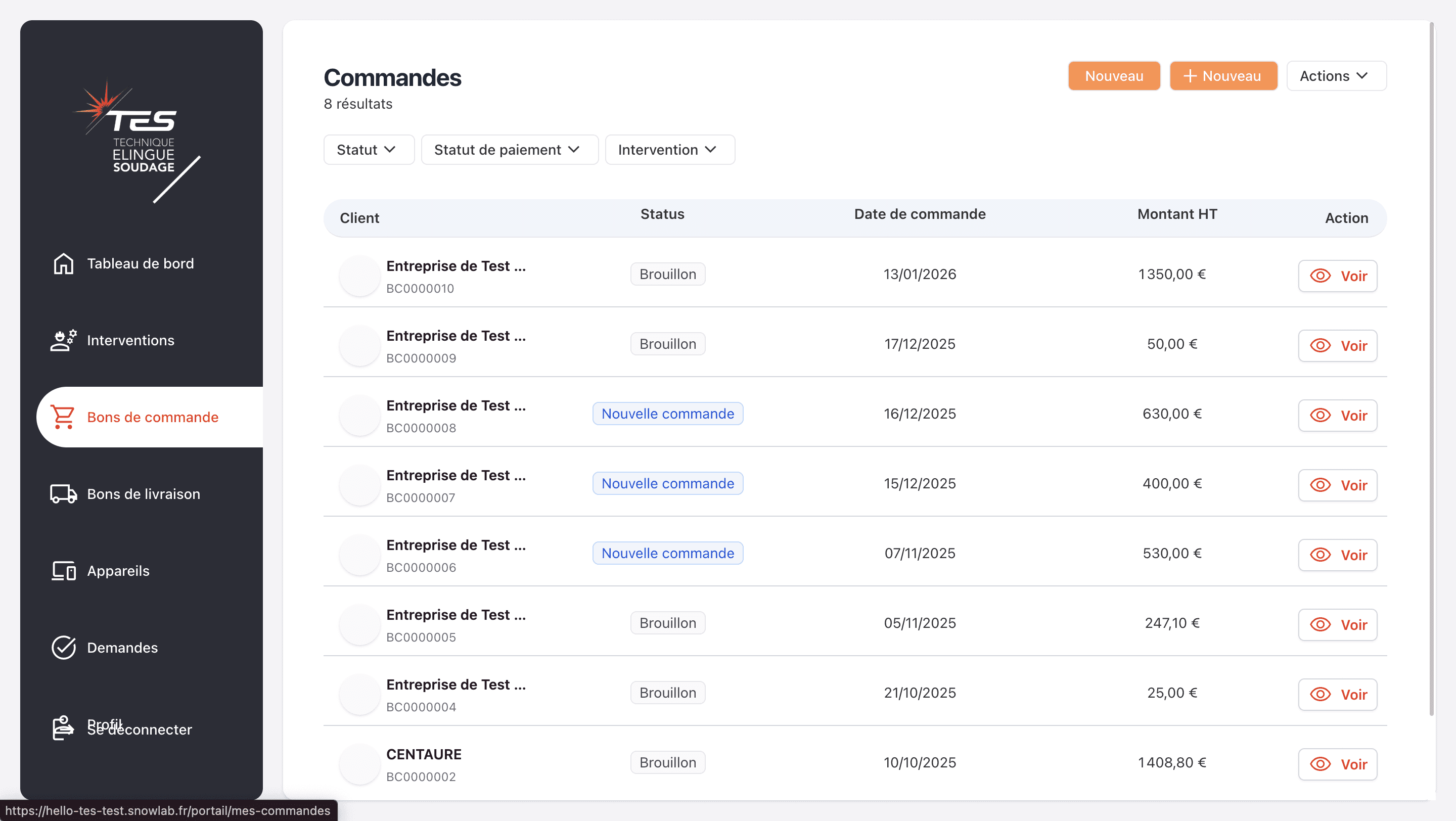Click eye icon for order BC0000010

point(1321,276)
